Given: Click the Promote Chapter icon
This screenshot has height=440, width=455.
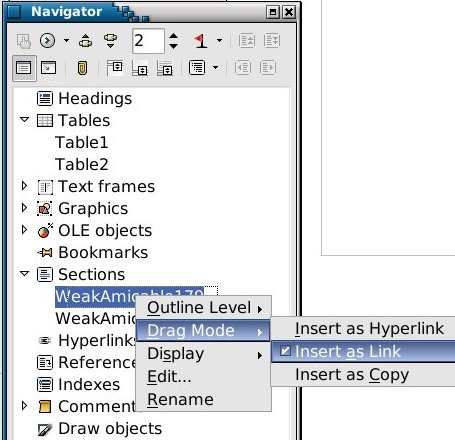Looking at the screenshot, I should (247, 41).
